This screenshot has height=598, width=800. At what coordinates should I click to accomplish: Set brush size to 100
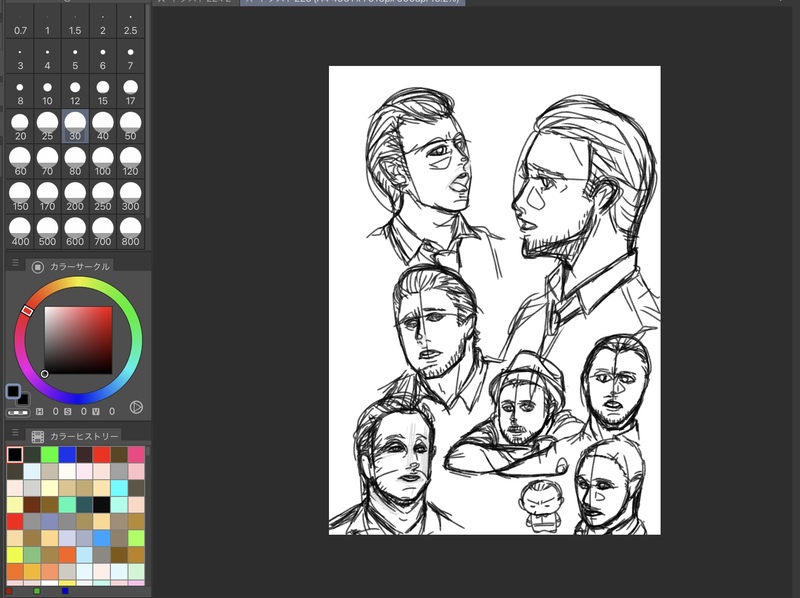click(103, 162)
